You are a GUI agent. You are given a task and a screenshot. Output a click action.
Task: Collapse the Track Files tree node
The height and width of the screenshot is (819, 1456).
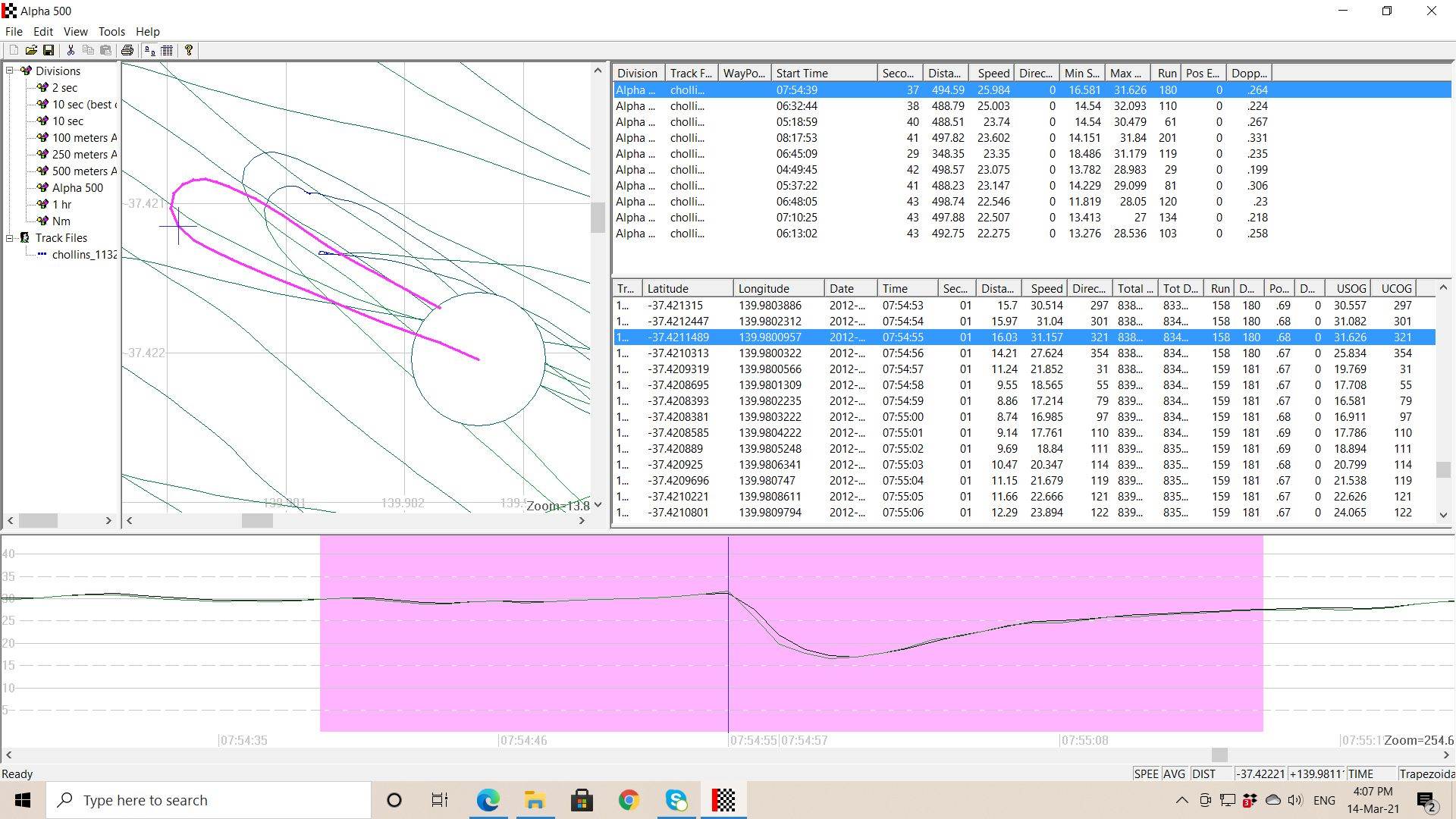[x=8, y=237]
